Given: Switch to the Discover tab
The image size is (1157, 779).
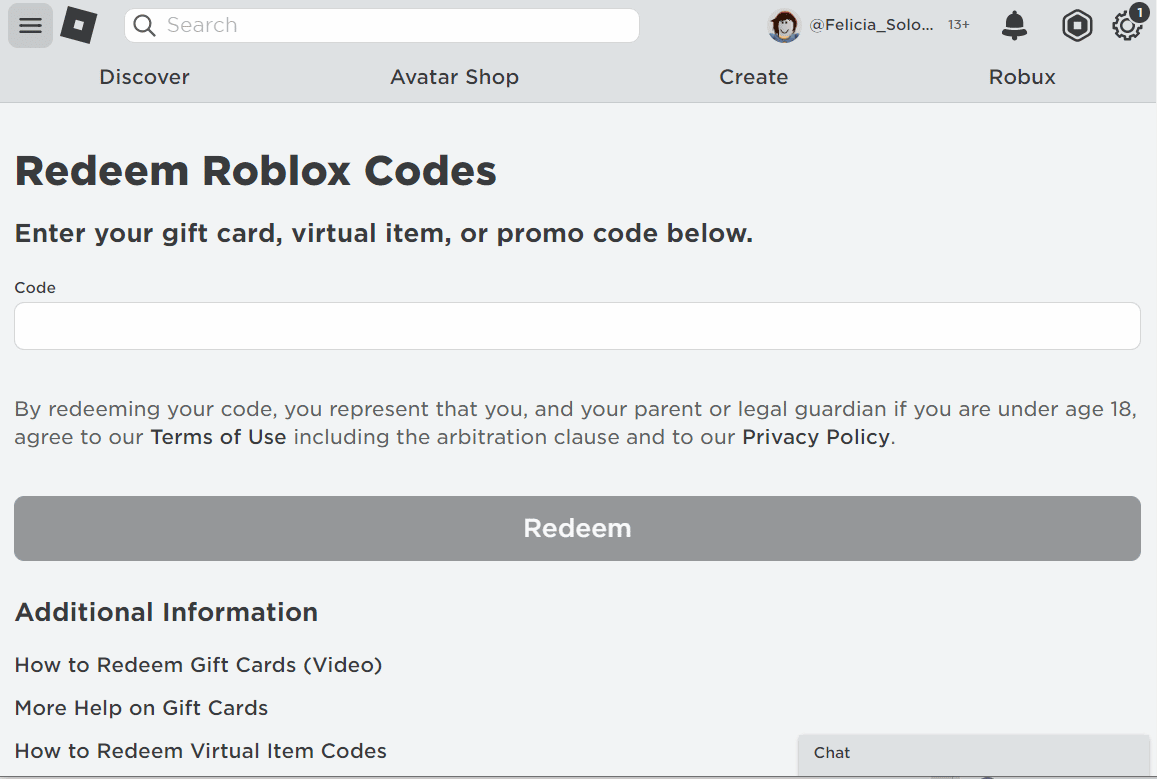Looking at the screenshot, I should (x=144, y=76).
